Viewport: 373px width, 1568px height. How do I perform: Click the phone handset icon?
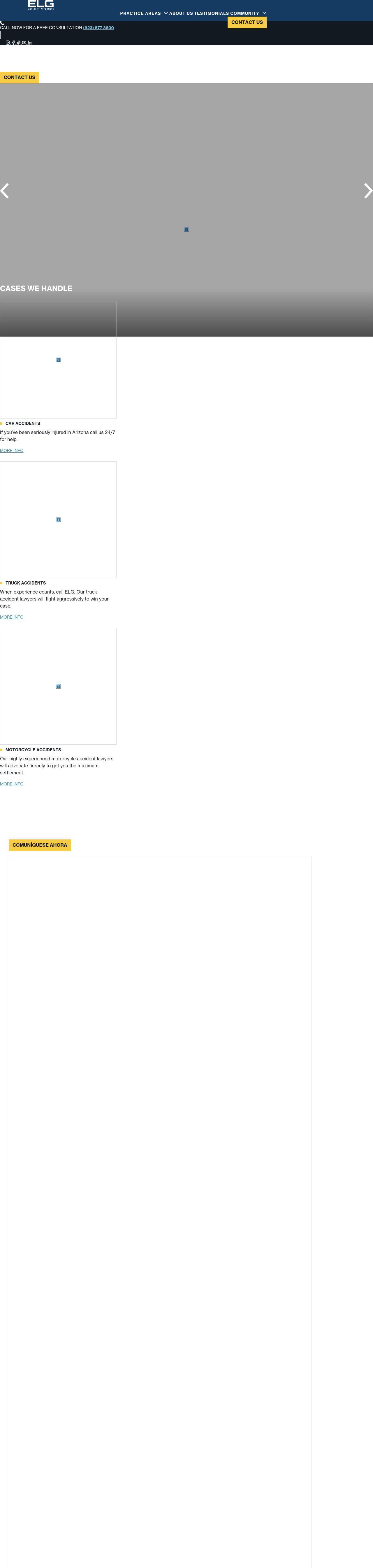[x=2, y=22]
